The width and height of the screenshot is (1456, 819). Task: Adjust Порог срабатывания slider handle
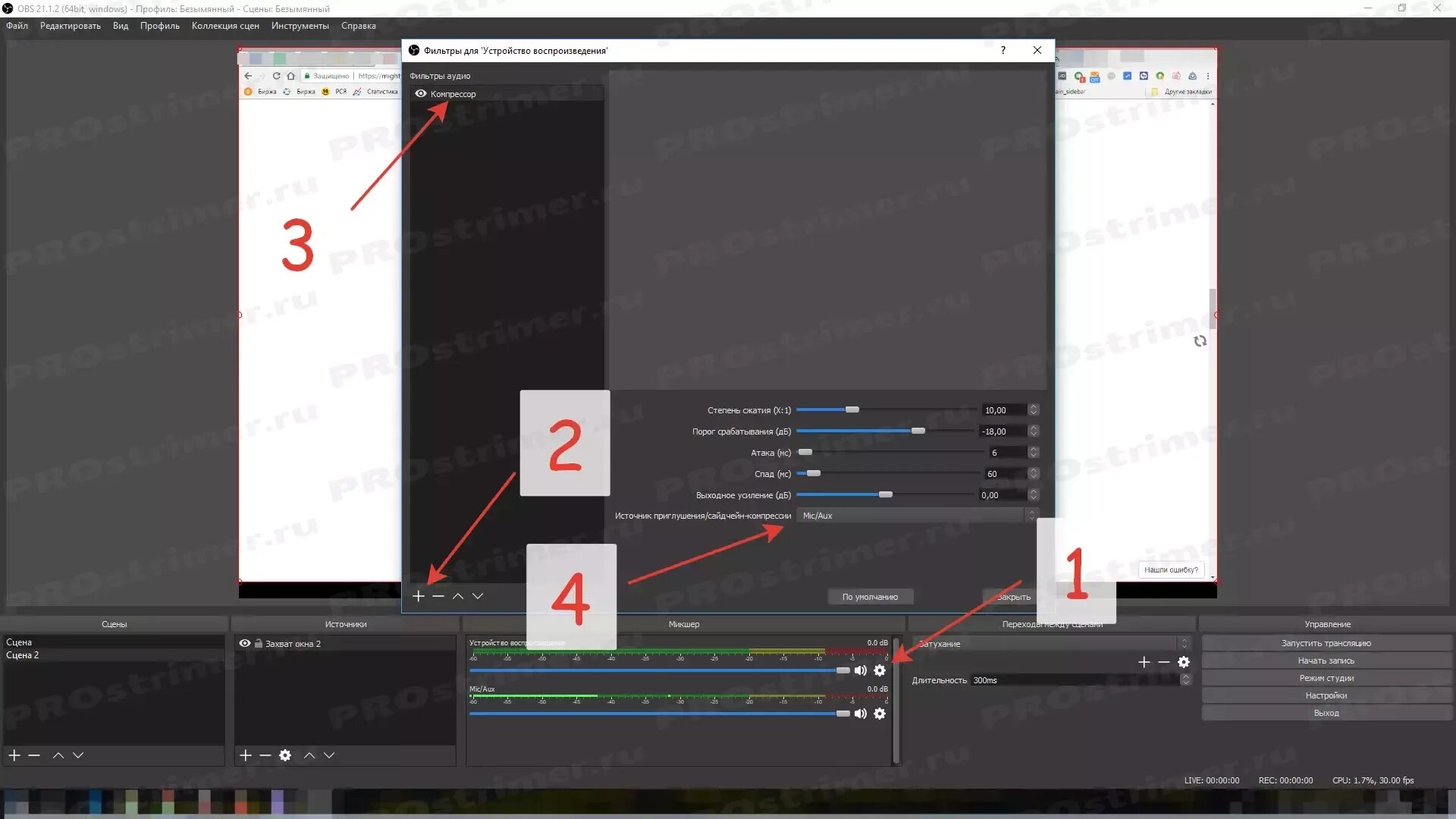coord(918,431)
